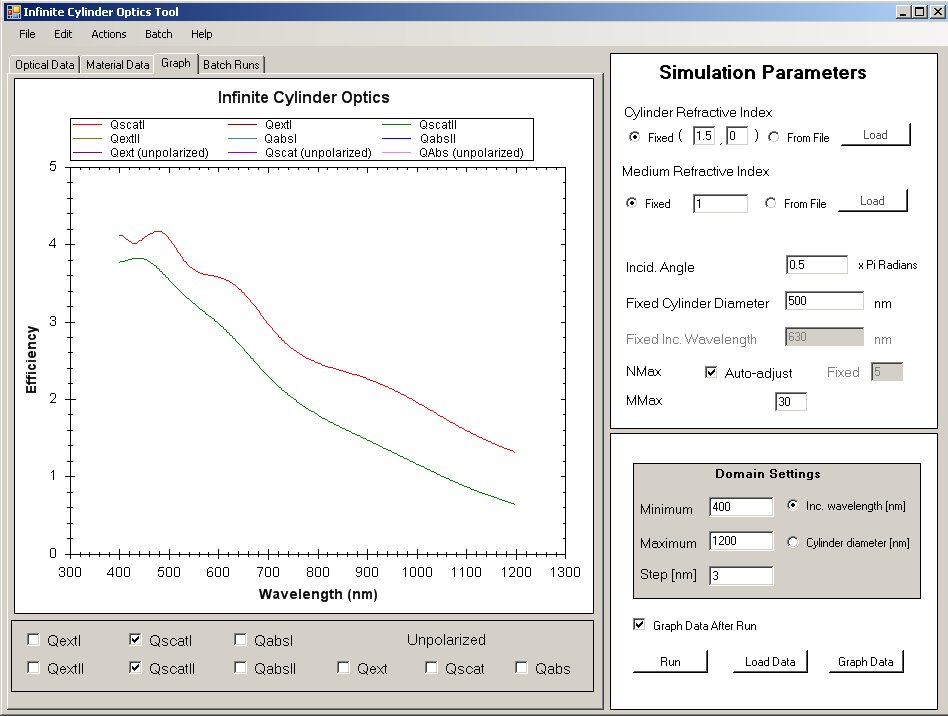This screenshot has height=716, width=948.
Task: Uncheck the QscatII checkbox
Action: point(137,668)
